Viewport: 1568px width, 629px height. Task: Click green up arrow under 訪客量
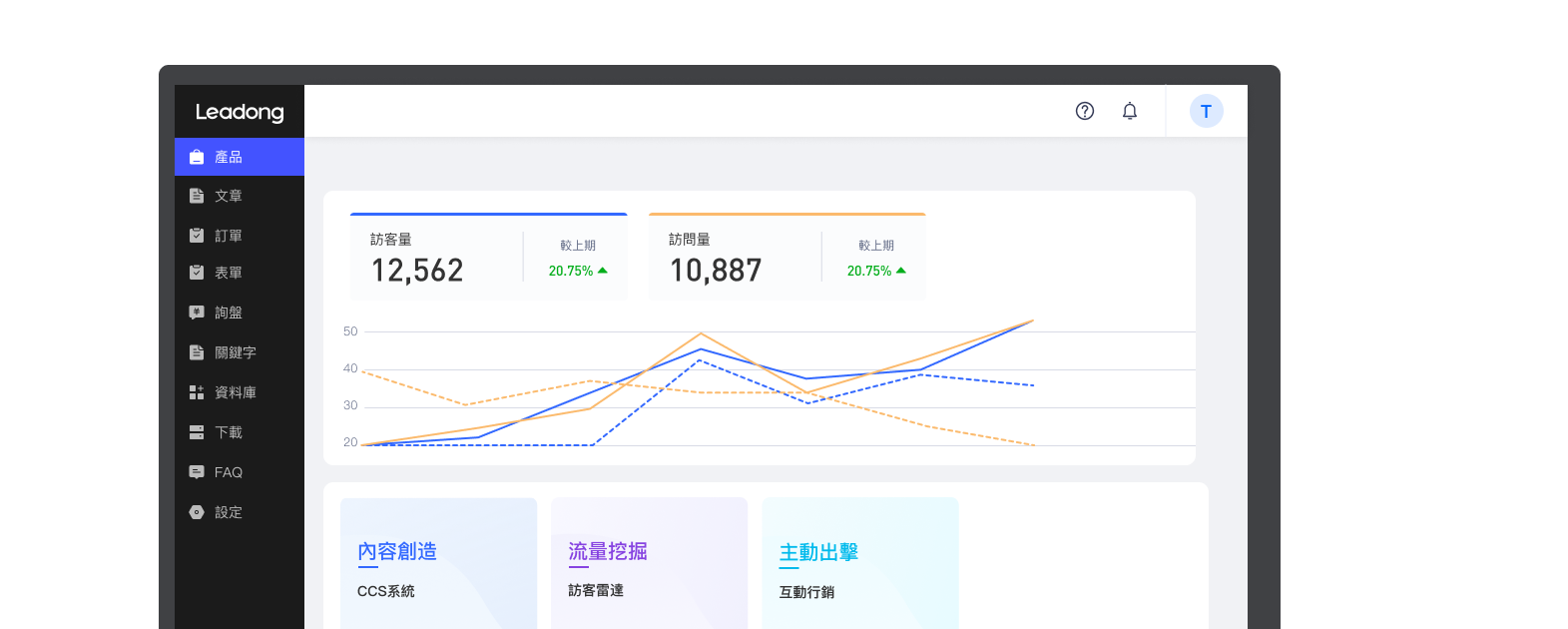pos(603,271)
